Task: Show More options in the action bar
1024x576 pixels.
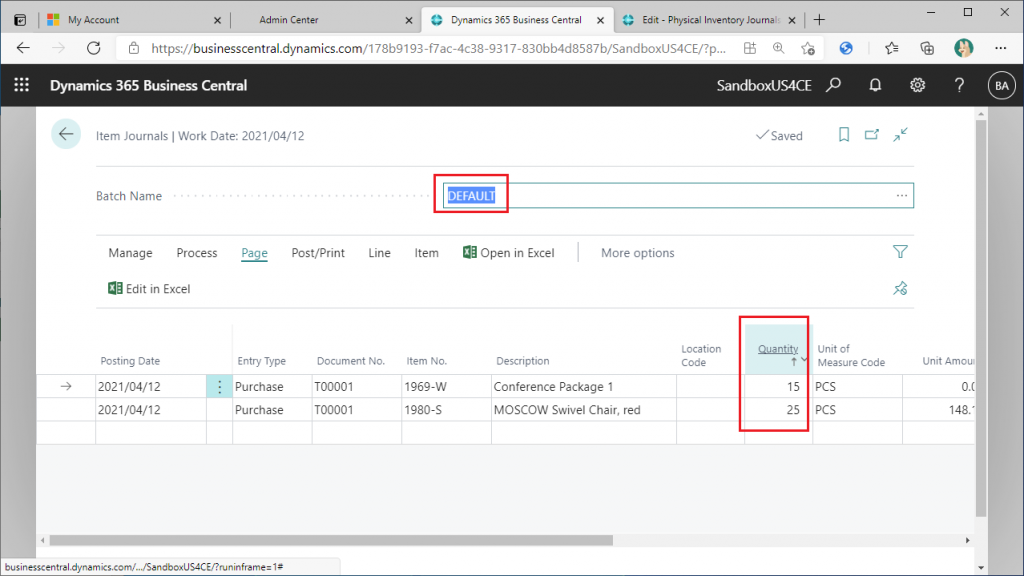Action: click(x=637, y=253)
